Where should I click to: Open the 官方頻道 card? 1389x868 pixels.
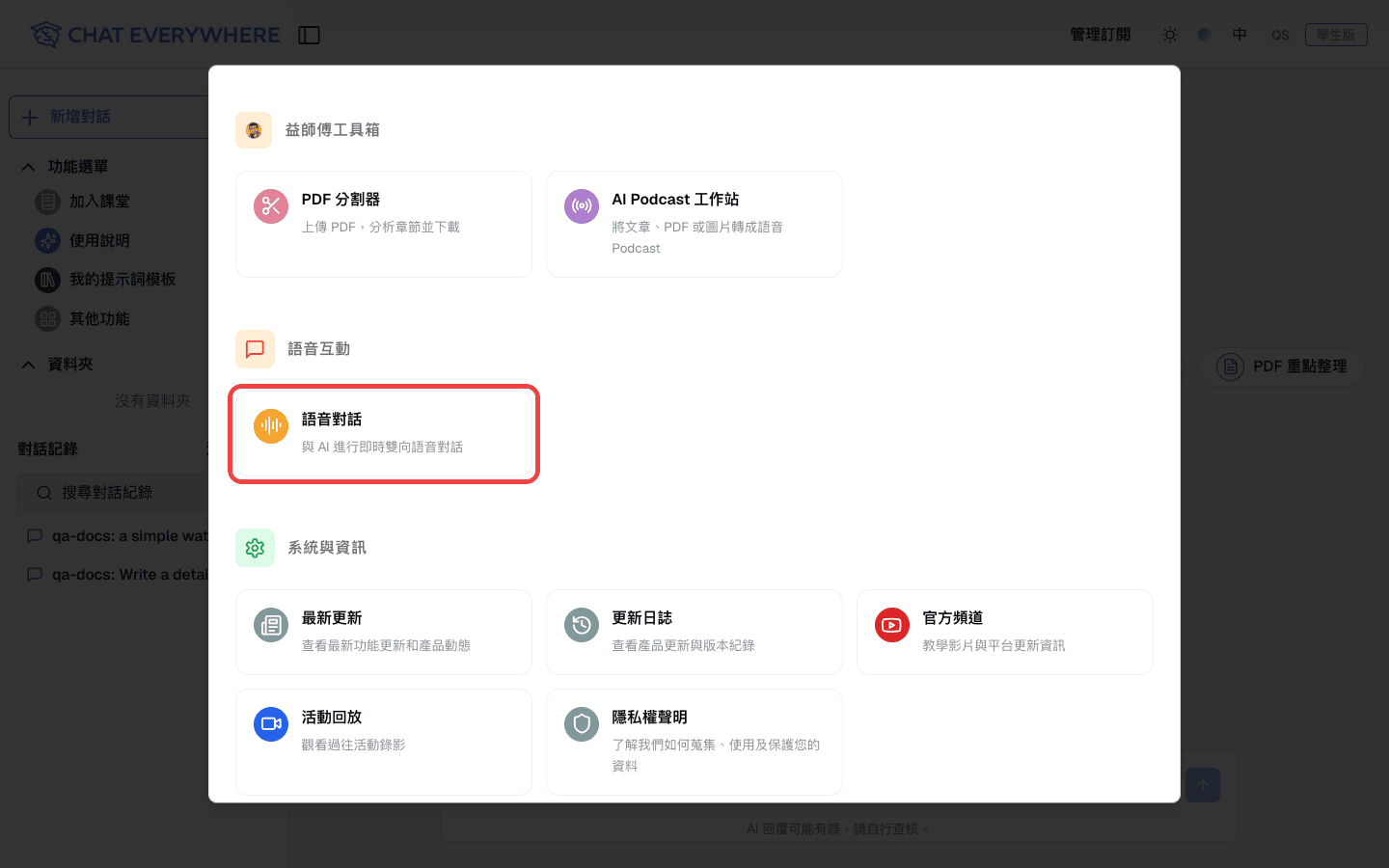(x=1005, y=632)
